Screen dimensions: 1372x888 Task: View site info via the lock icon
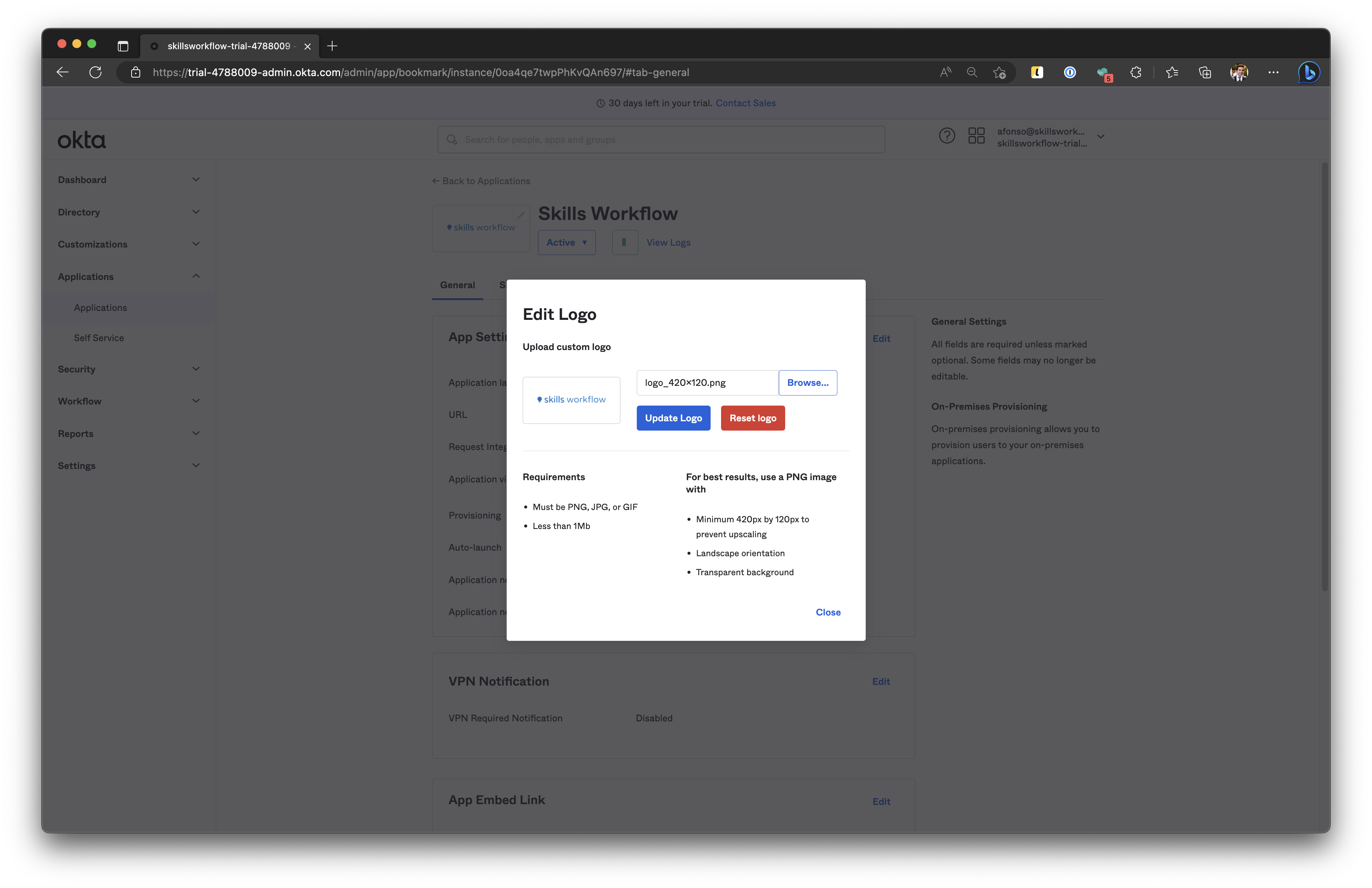(135, 72)
